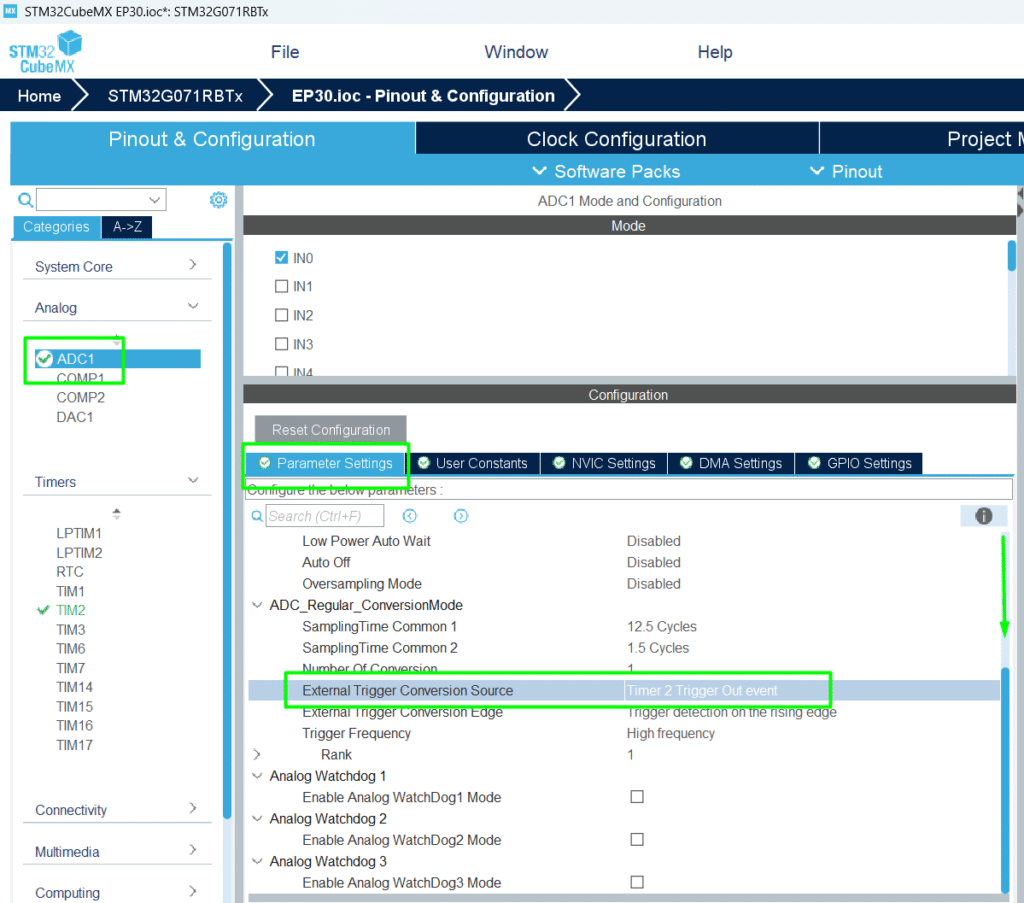Expand the Rank parameter row
The height and width of the screenshot is (903, 1024).
click(x=258, y=755)
